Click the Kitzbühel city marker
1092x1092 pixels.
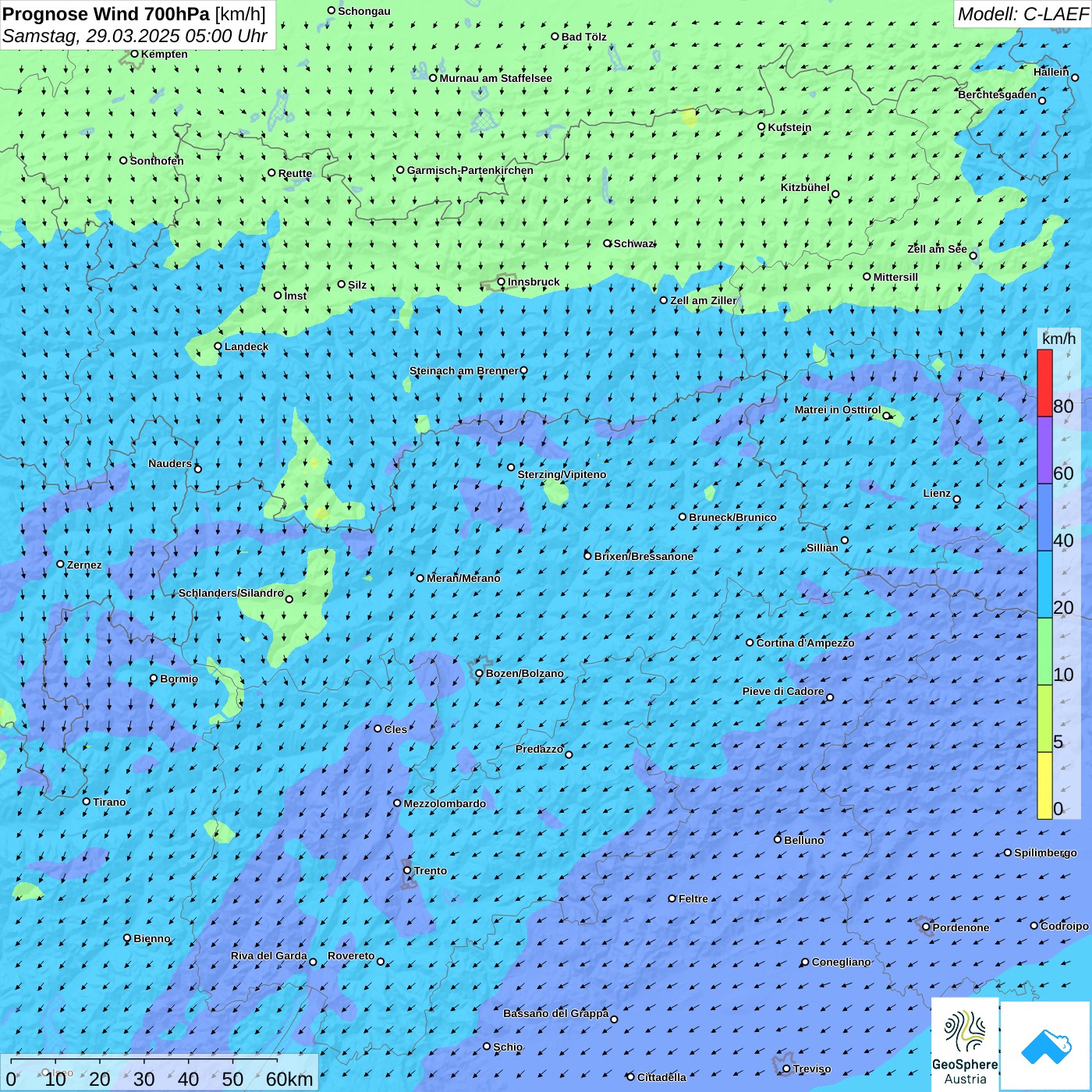click(x=835, y=194)
